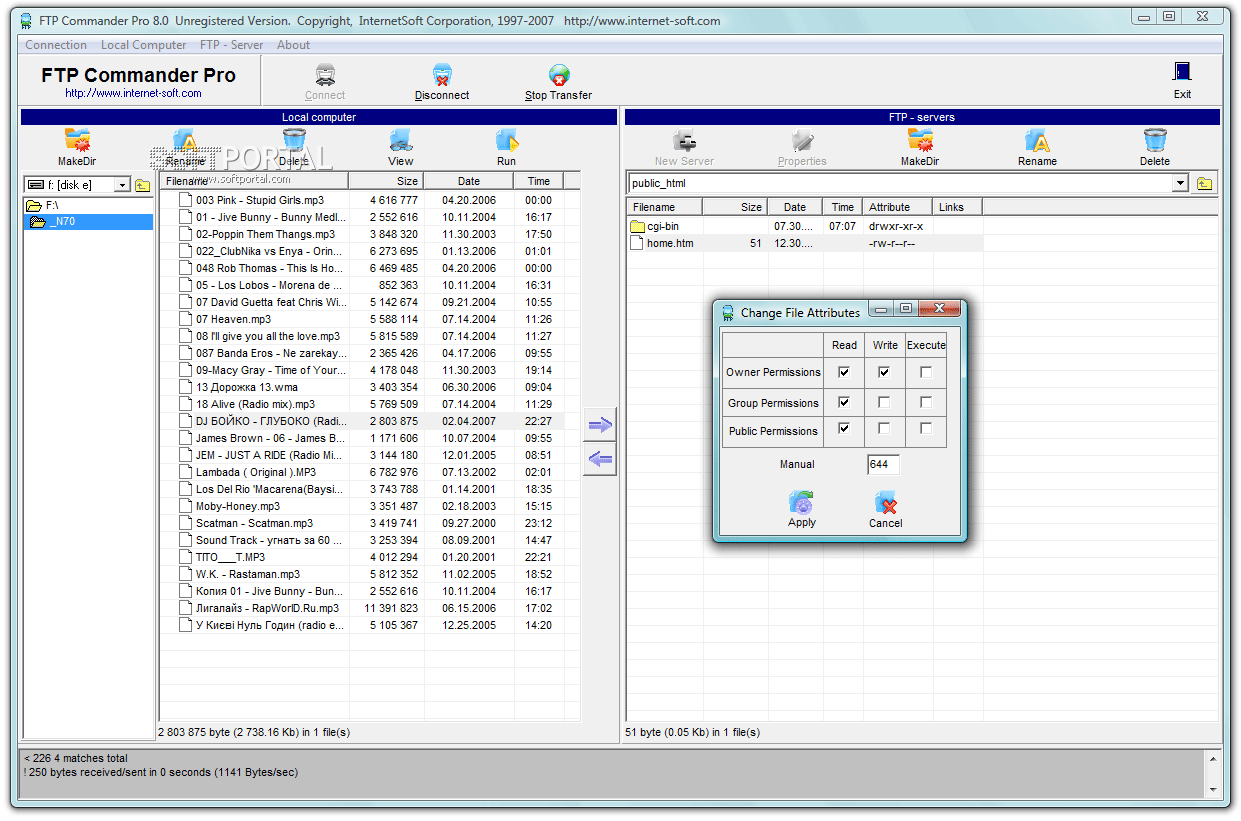The image size is (1241, 821).
Task: Click the right arrow to upload files
Action: tap(600, 425)
